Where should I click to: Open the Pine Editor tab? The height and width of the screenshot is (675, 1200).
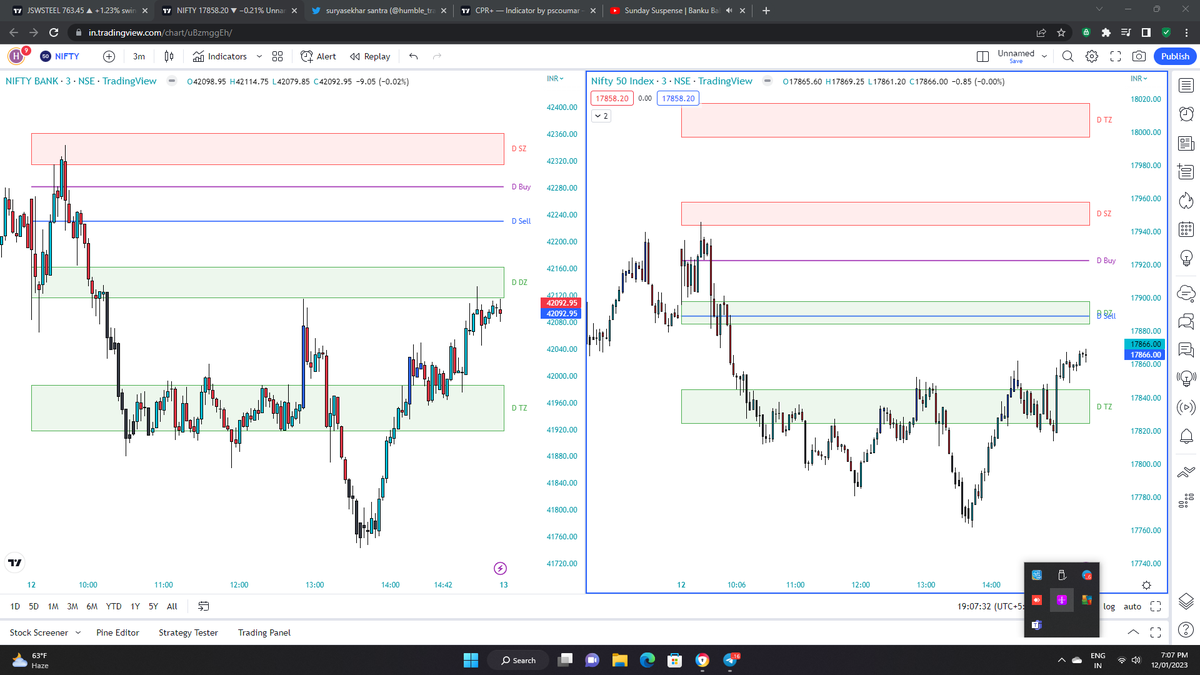click(118, 632)
